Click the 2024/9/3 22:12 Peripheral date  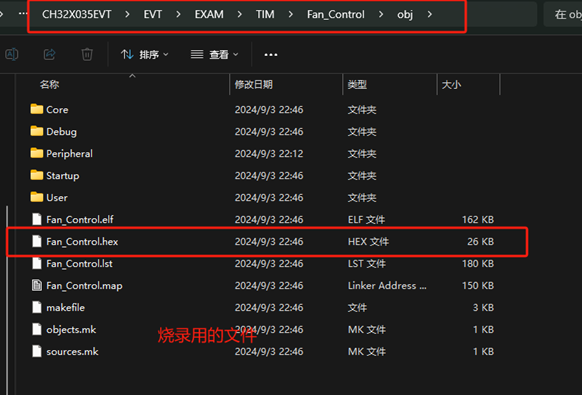[x=269, y=154]
